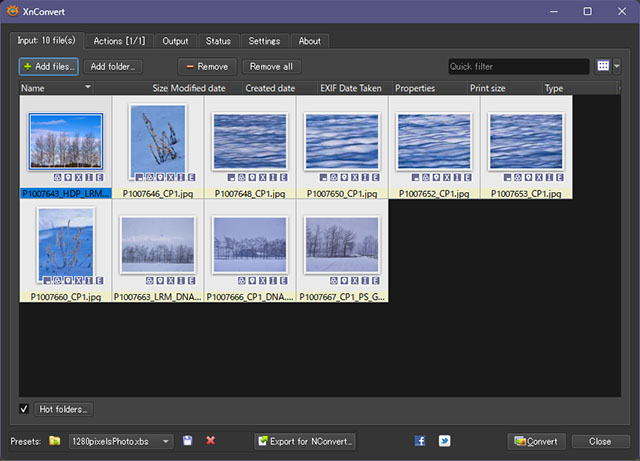This screenshot has width=640, height=461.
Task: Open the Facebook icon link
Action: 420,441
